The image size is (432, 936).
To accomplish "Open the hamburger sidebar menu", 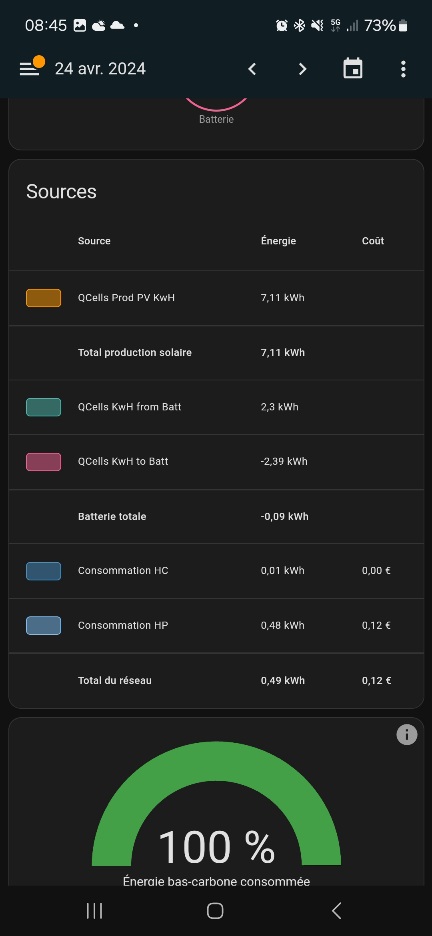I will (29, 69).
